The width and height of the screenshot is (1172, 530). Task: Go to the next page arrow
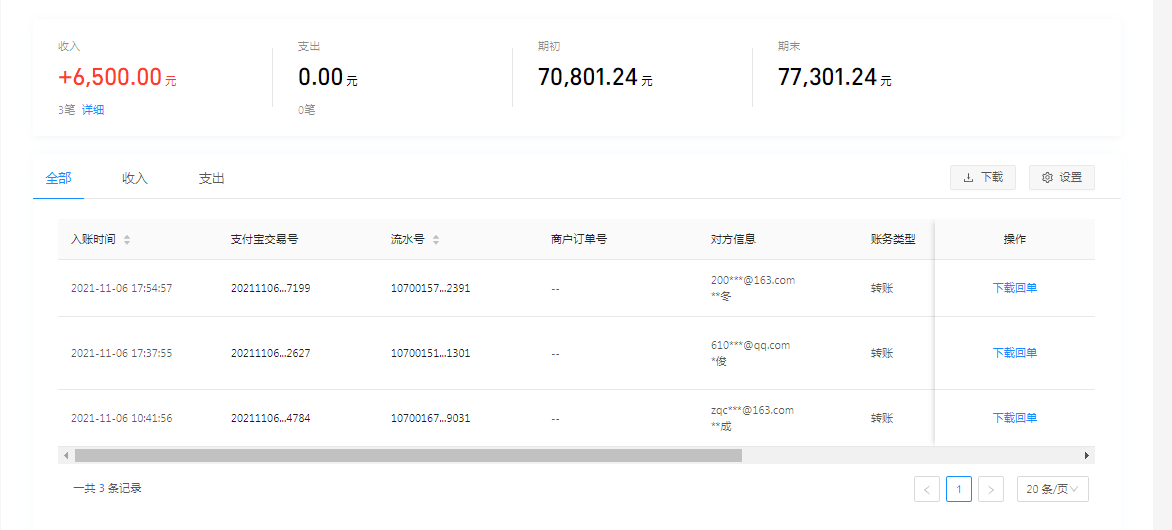tap(991, 489)
